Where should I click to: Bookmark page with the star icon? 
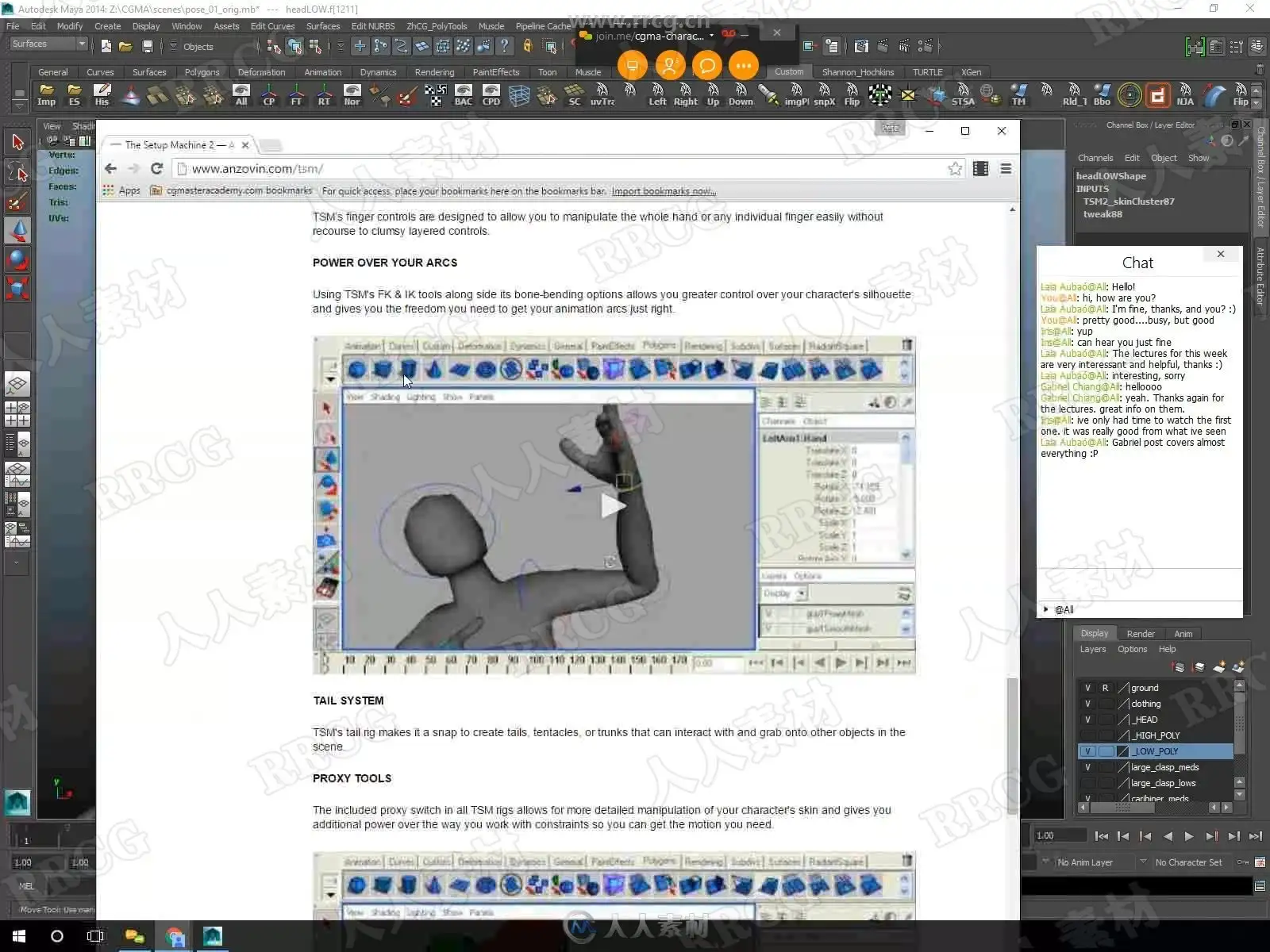pyautogui.click(x=955, y=168)
